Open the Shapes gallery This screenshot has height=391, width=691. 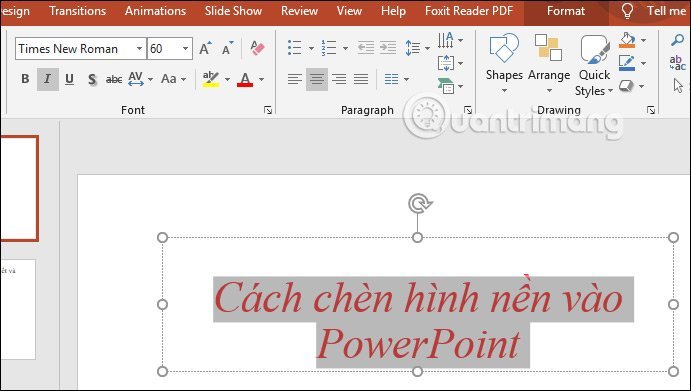pyautogui.click(x=504, y=63)
